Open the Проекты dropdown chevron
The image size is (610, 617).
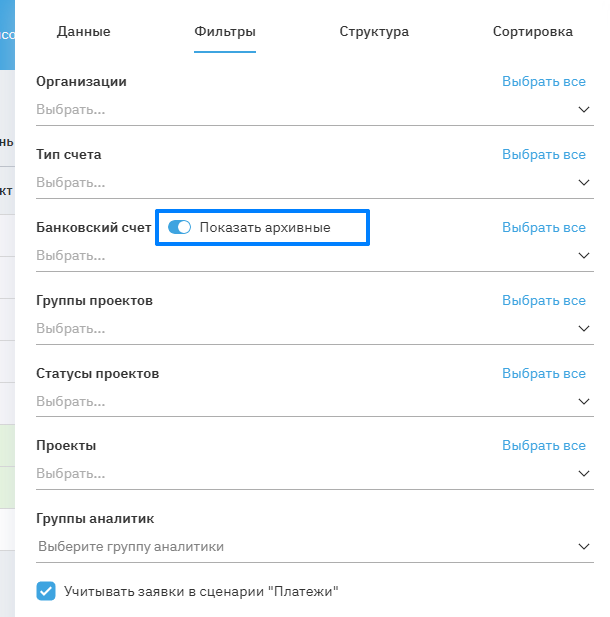point(584,474)
